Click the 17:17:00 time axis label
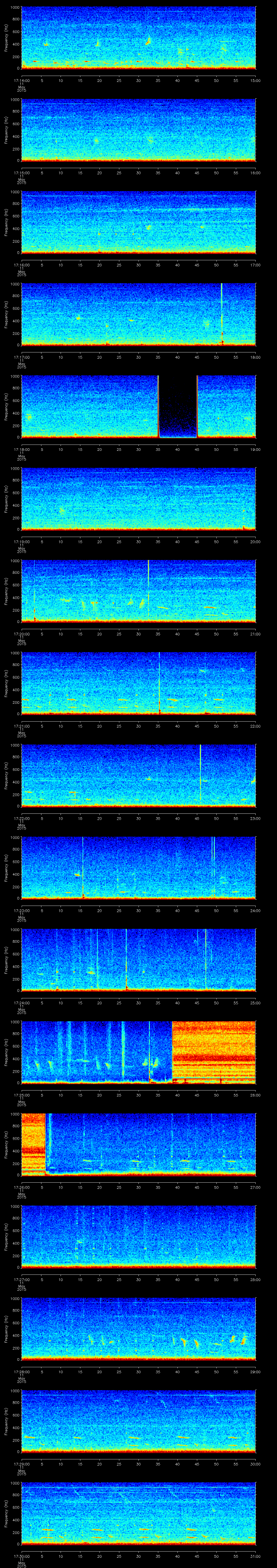The width and height of the screenshot is (277, 1568). tap(21, 357)
